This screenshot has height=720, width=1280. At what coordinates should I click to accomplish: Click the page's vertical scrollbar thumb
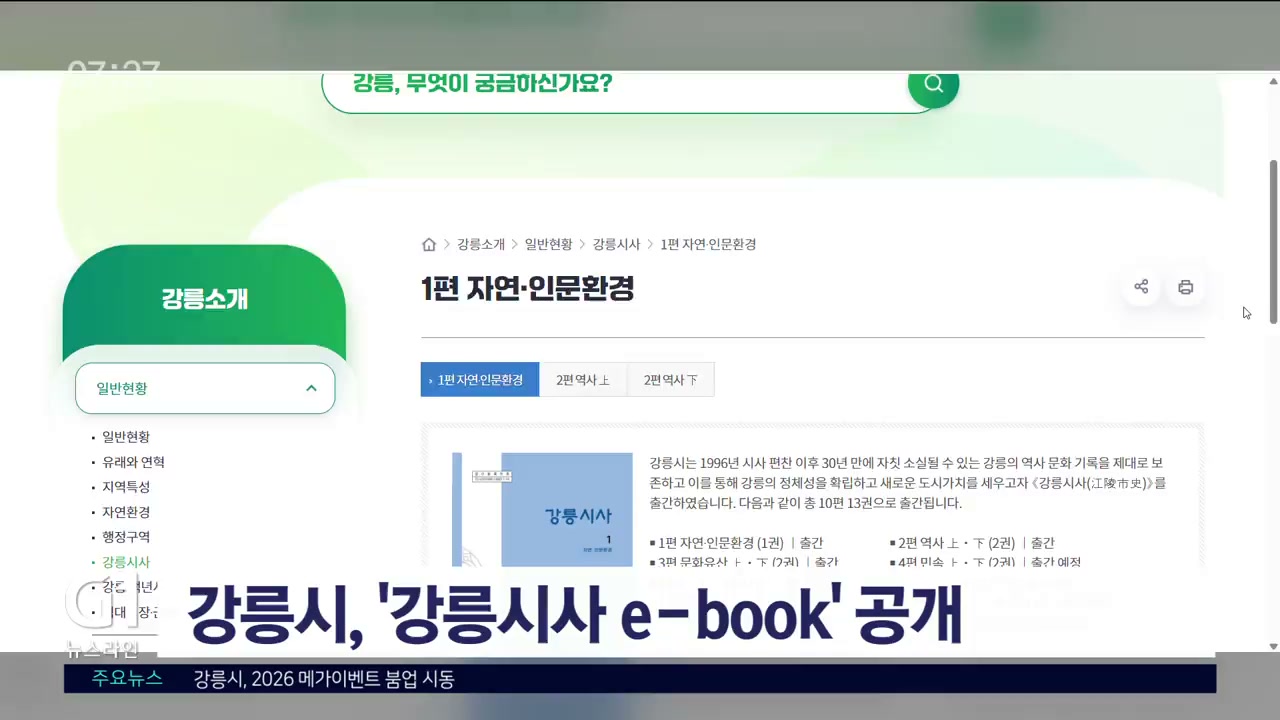(1273, 240)
